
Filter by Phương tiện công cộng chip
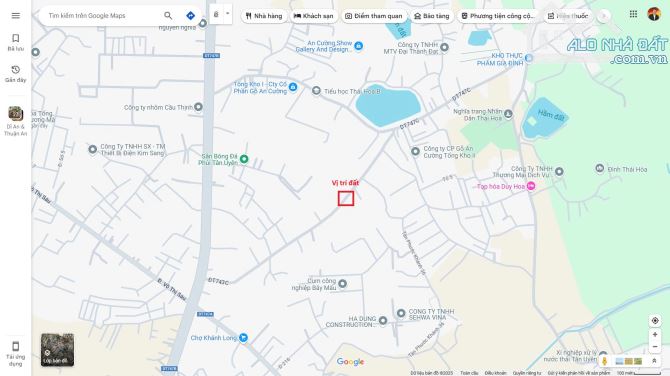(498, 16)
